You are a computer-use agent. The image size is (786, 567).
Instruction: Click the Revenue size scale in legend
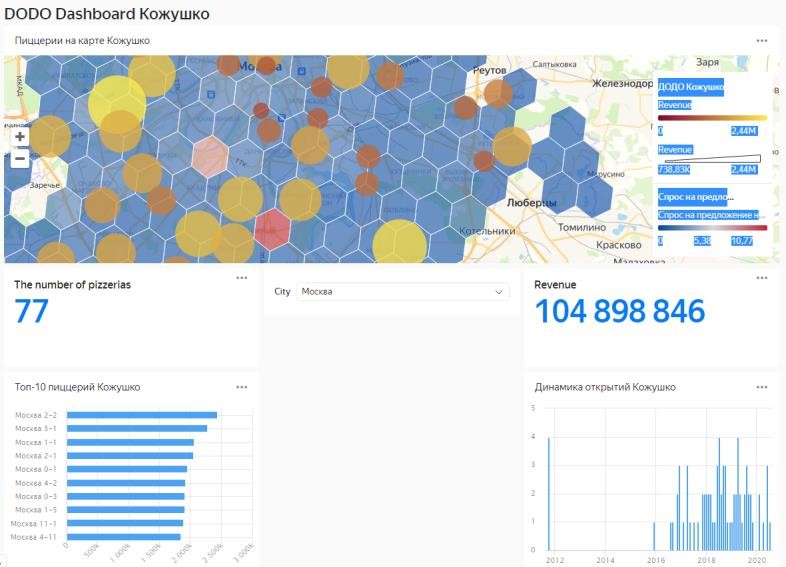[712, 159]
